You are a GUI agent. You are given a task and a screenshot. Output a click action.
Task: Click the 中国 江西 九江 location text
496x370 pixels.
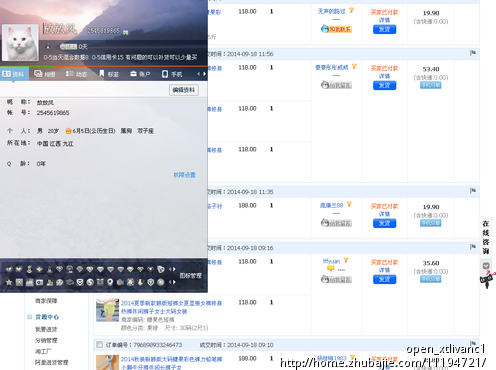55,144
